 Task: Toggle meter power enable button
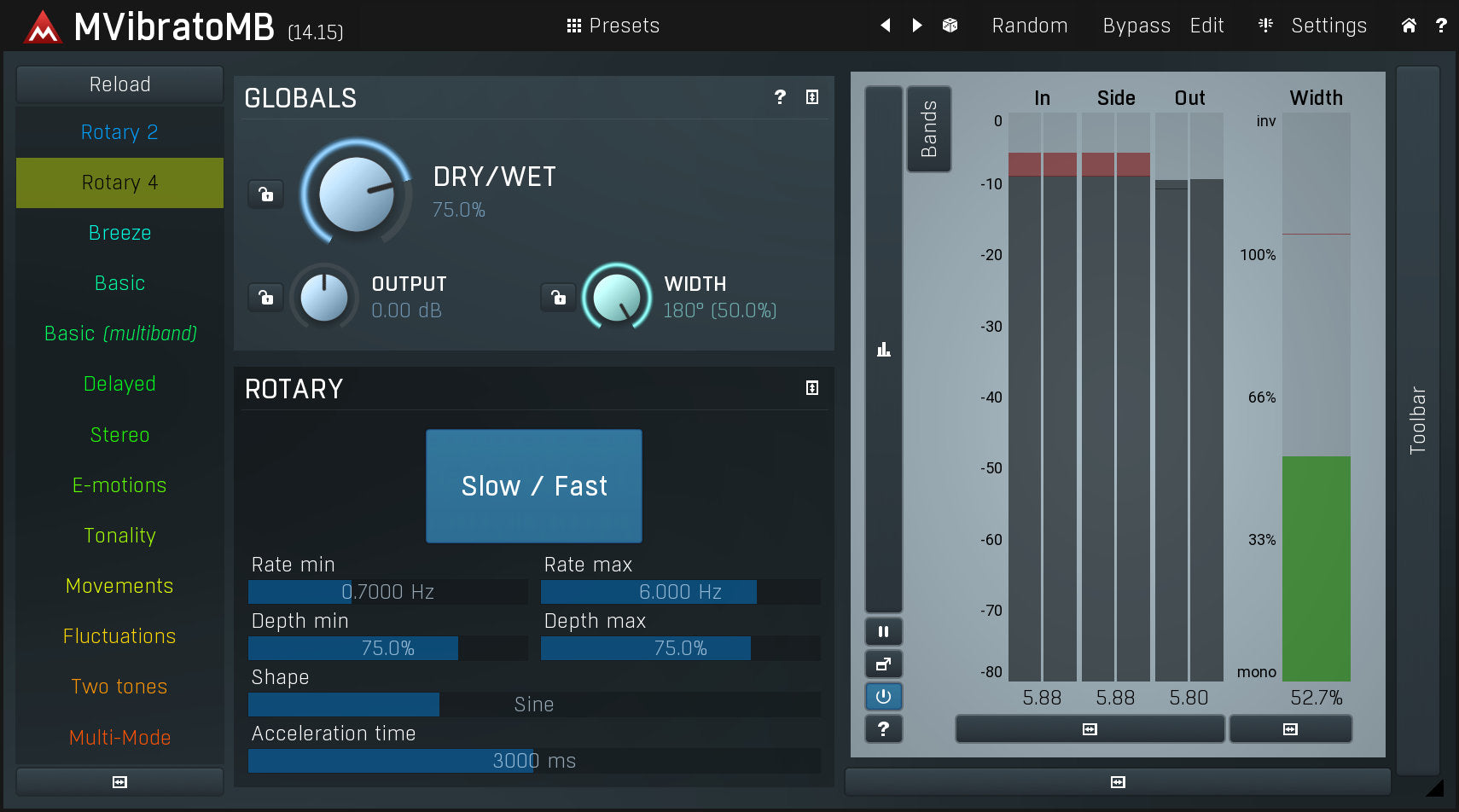point(884,697)
